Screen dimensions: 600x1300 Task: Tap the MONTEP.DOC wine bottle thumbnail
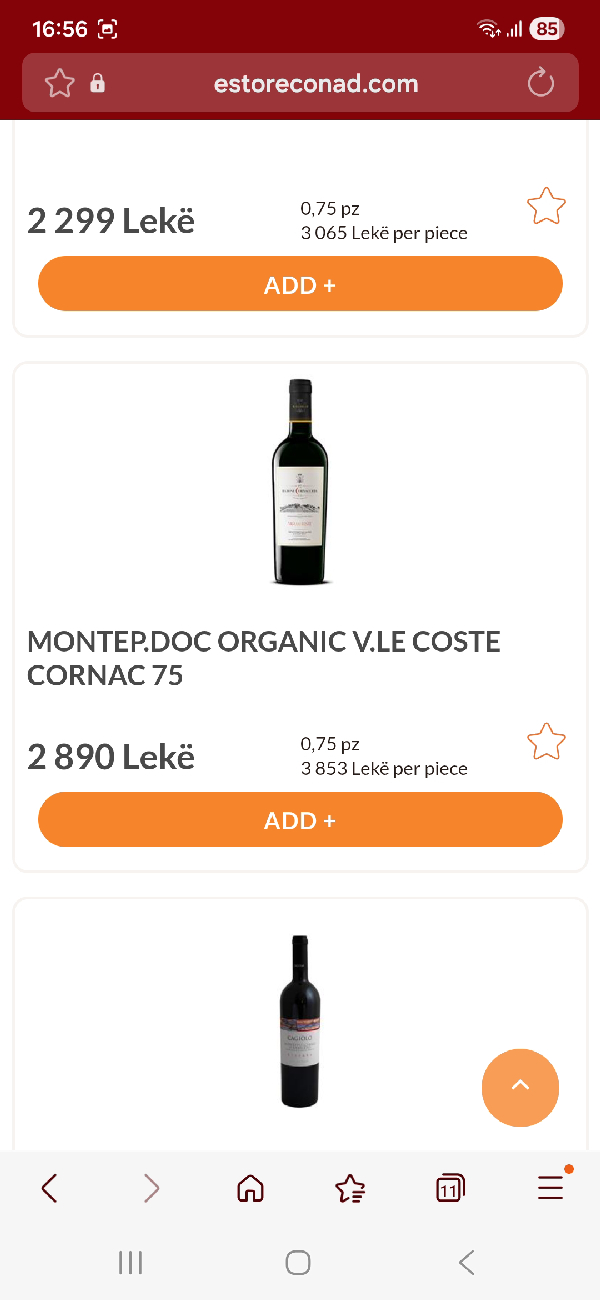click(x=300, y=482)
